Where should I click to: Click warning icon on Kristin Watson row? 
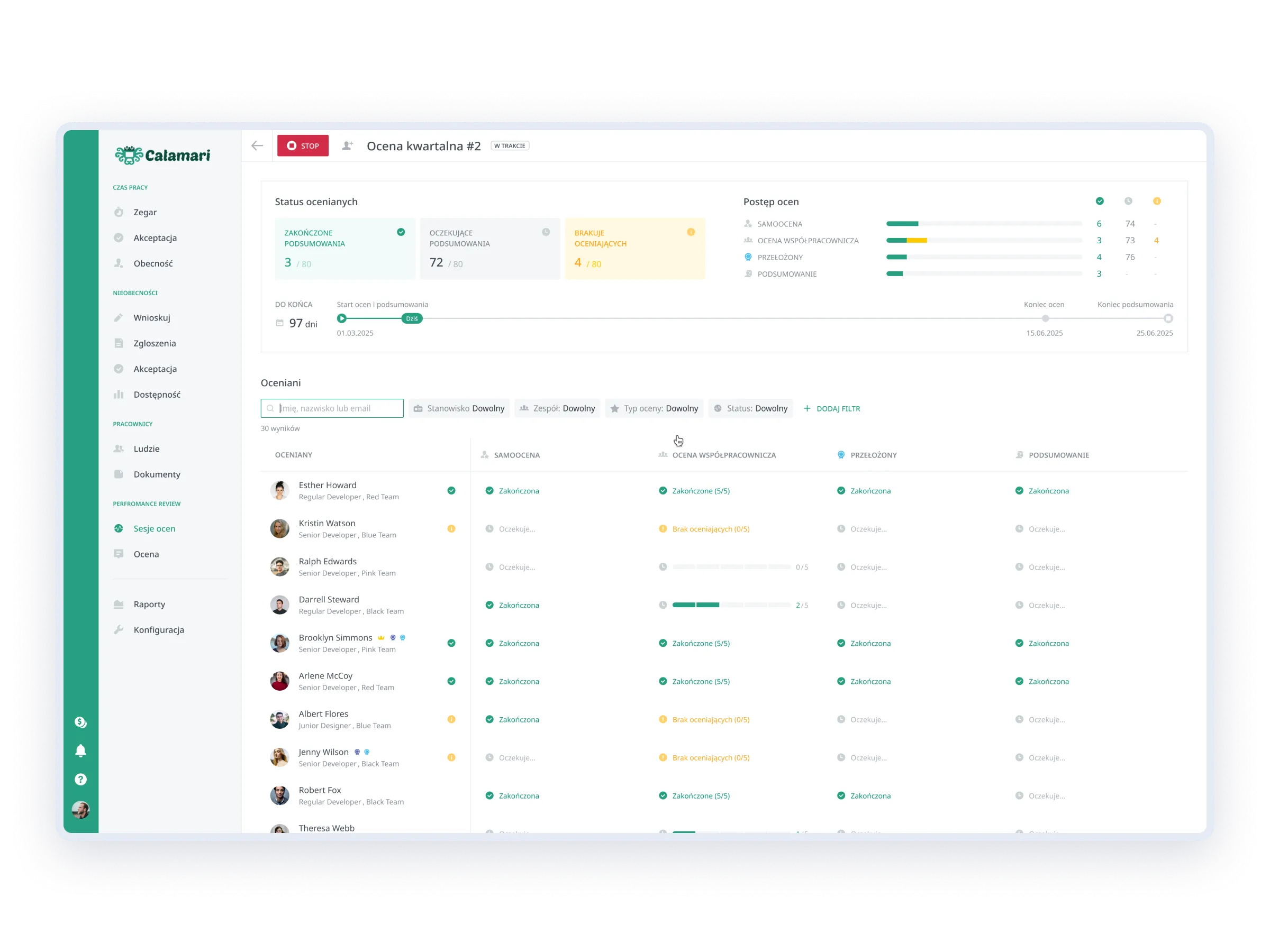pos(451,528)
